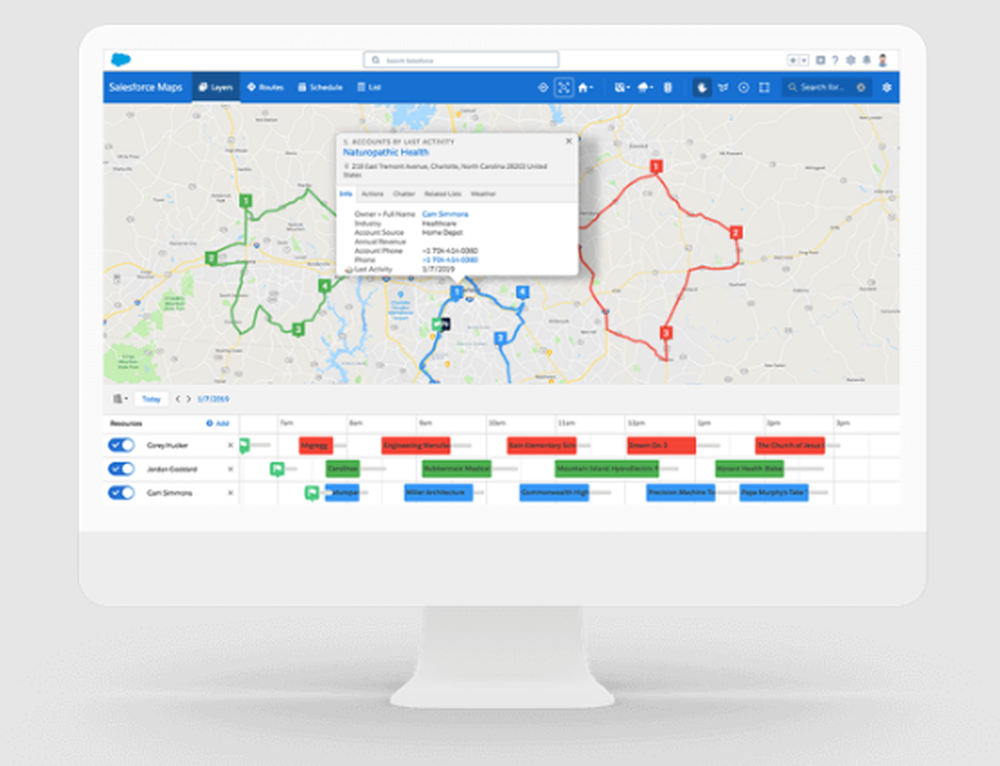Screen dimensions: 1000x766
Task: Click the directions plotting icon left of fit-to-view
Action: 544,87
